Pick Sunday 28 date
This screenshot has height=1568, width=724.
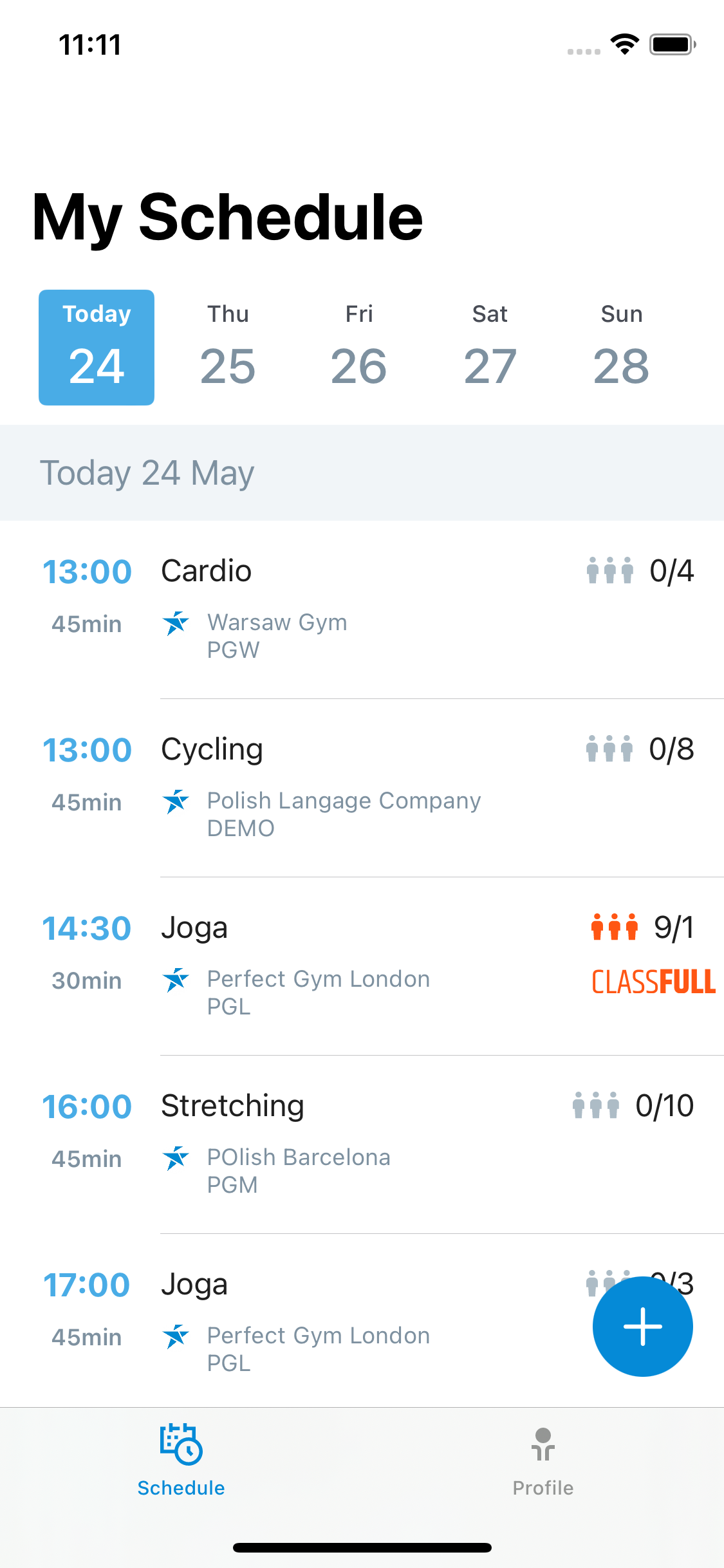coord(621,348)
